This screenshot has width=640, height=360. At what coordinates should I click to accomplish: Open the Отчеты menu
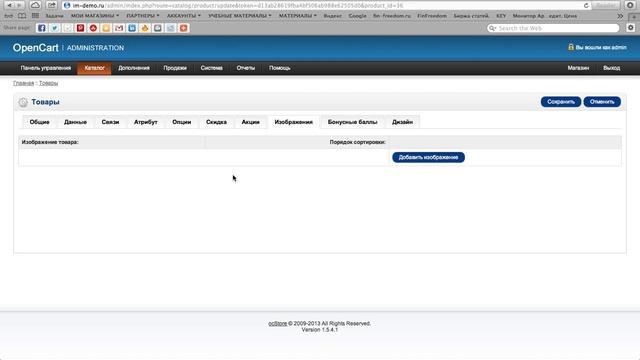coord(246,68)
